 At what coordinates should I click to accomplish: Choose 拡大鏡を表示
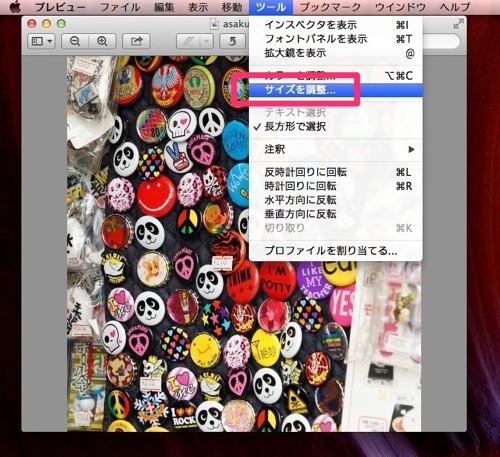point(336,53)
